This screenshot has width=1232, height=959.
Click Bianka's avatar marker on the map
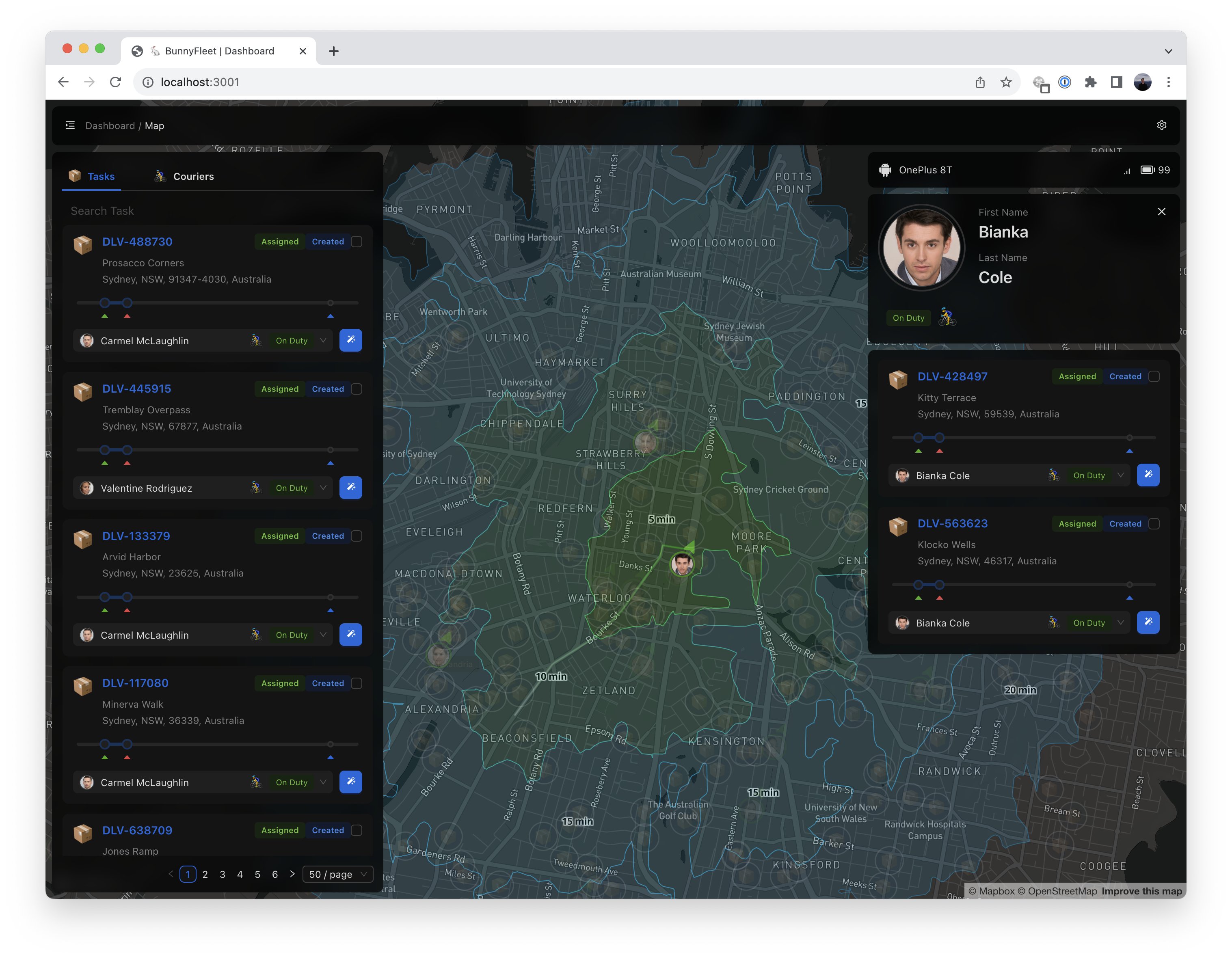click(x=681, y=564)
